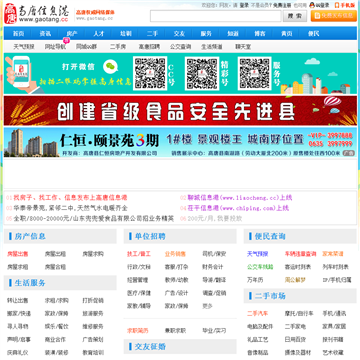This screenshot has width=360, height=360.
Task: Click 房屋出售 under 房产信息
Action: pos(18,254)
